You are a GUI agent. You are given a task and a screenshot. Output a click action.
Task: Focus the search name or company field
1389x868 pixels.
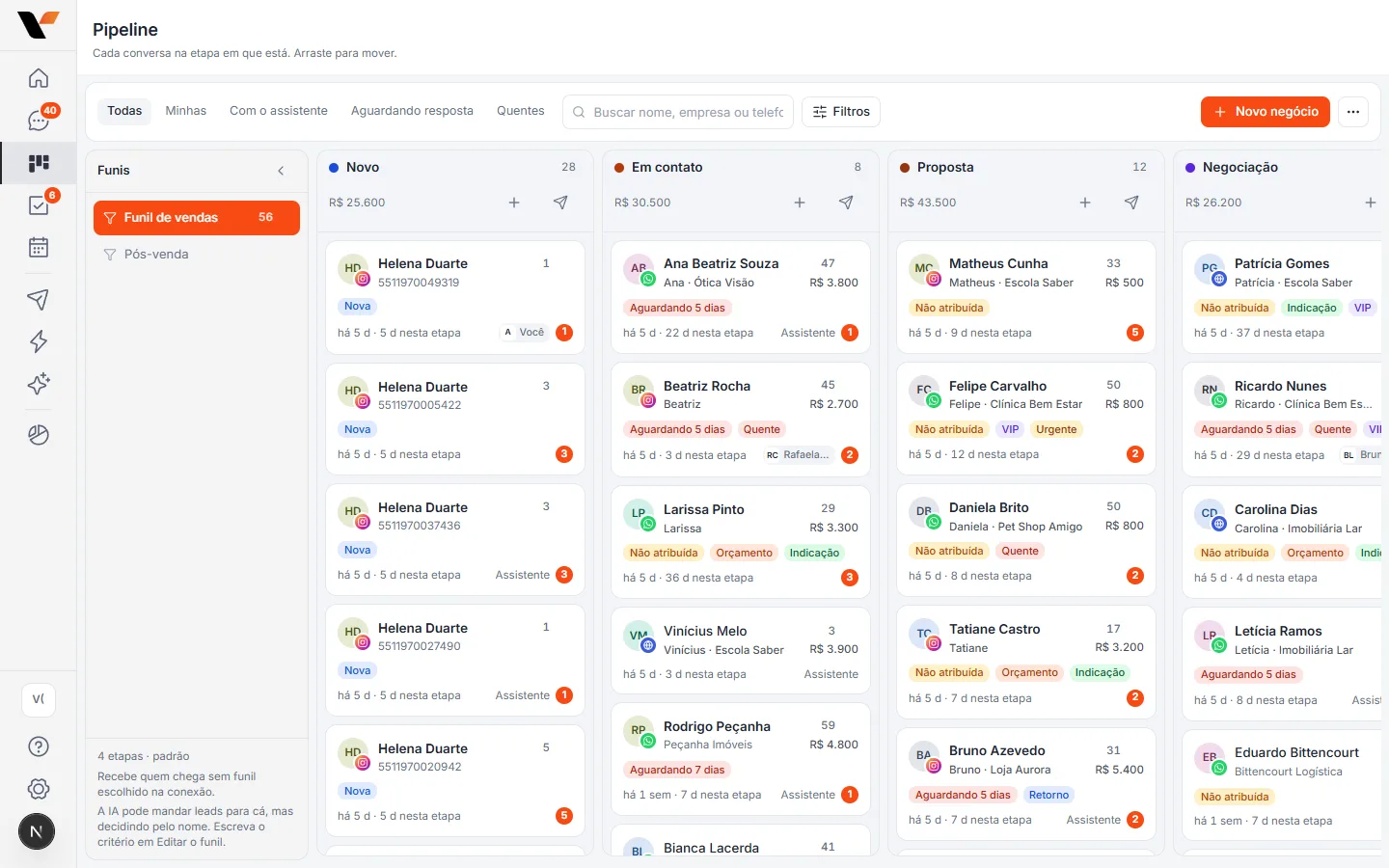pos(678,112)
